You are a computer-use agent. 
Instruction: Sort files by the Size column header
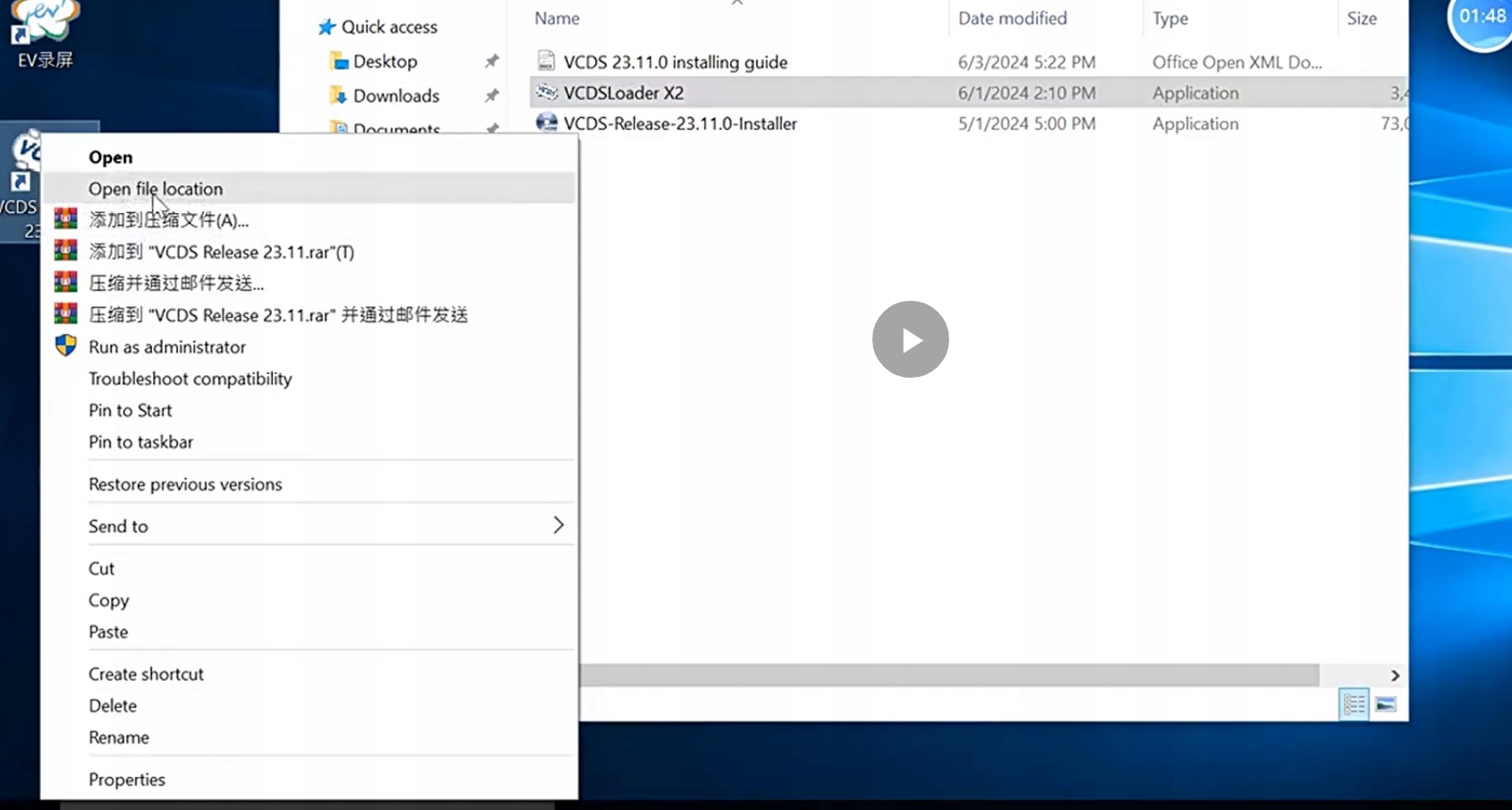point(1361,18)
